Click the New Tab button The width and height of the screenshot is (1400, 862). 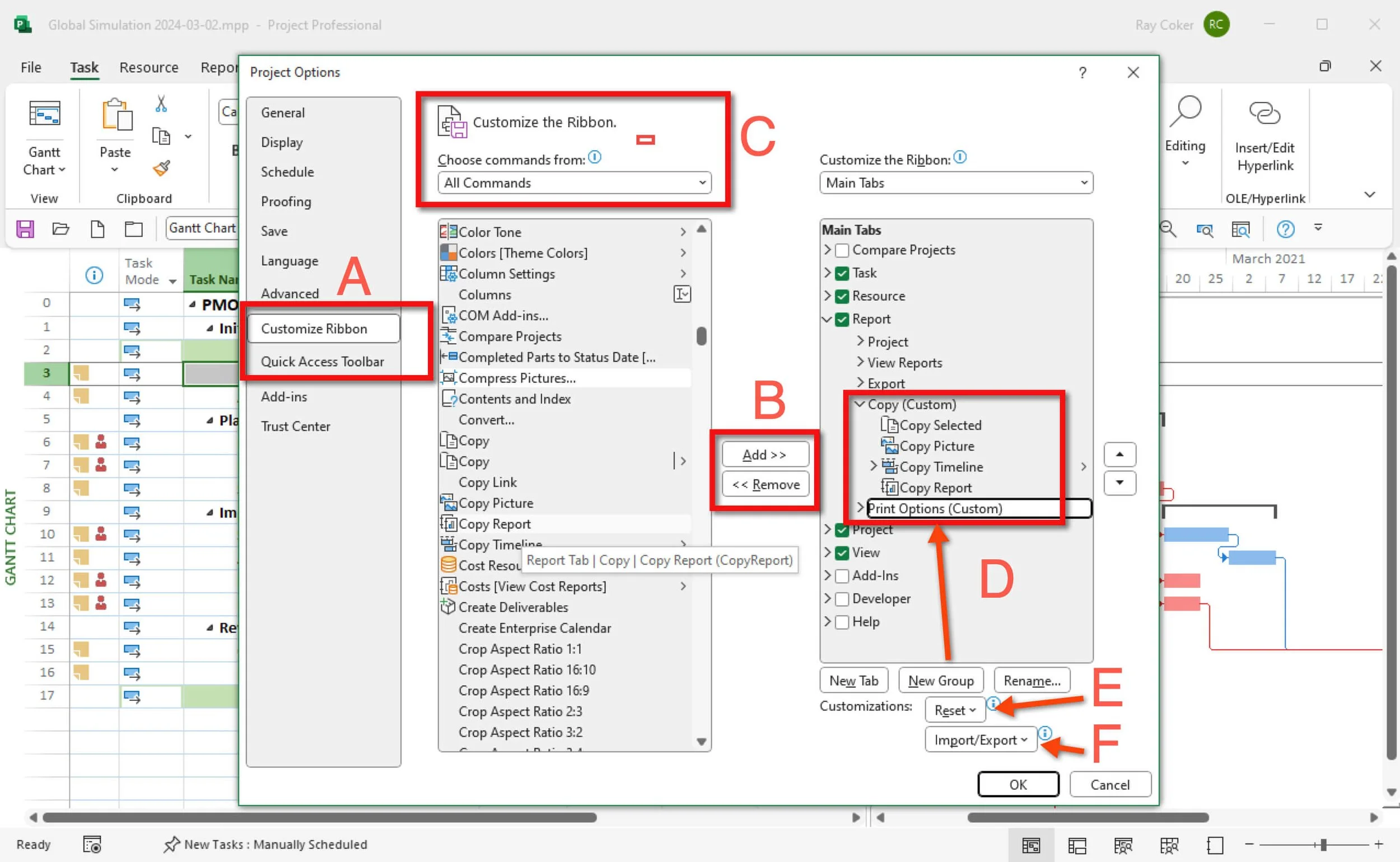click(x=853, y=681)
